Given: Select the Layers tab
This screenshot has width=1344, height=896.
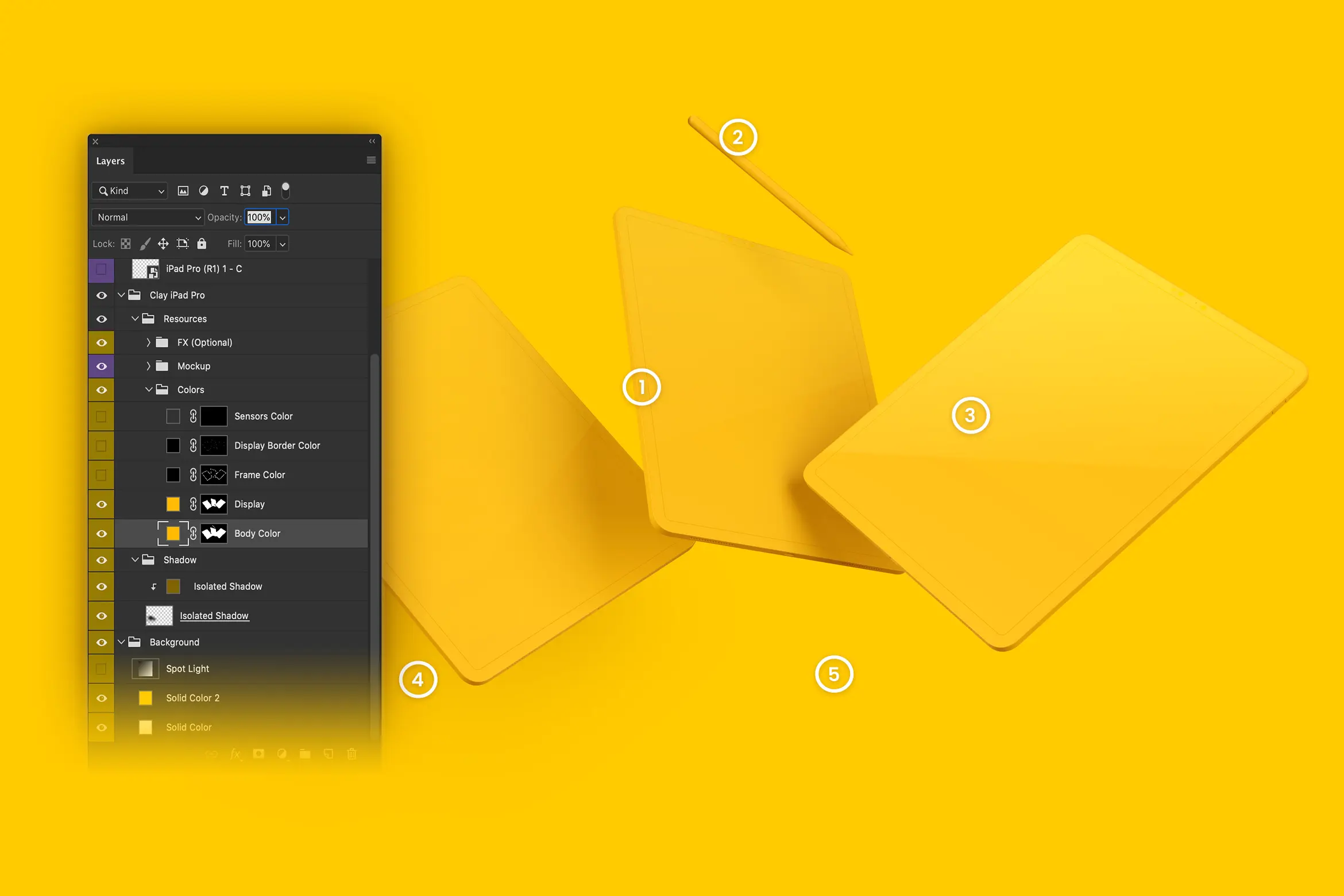Looking at the screenshot, I should pos(110,161).
